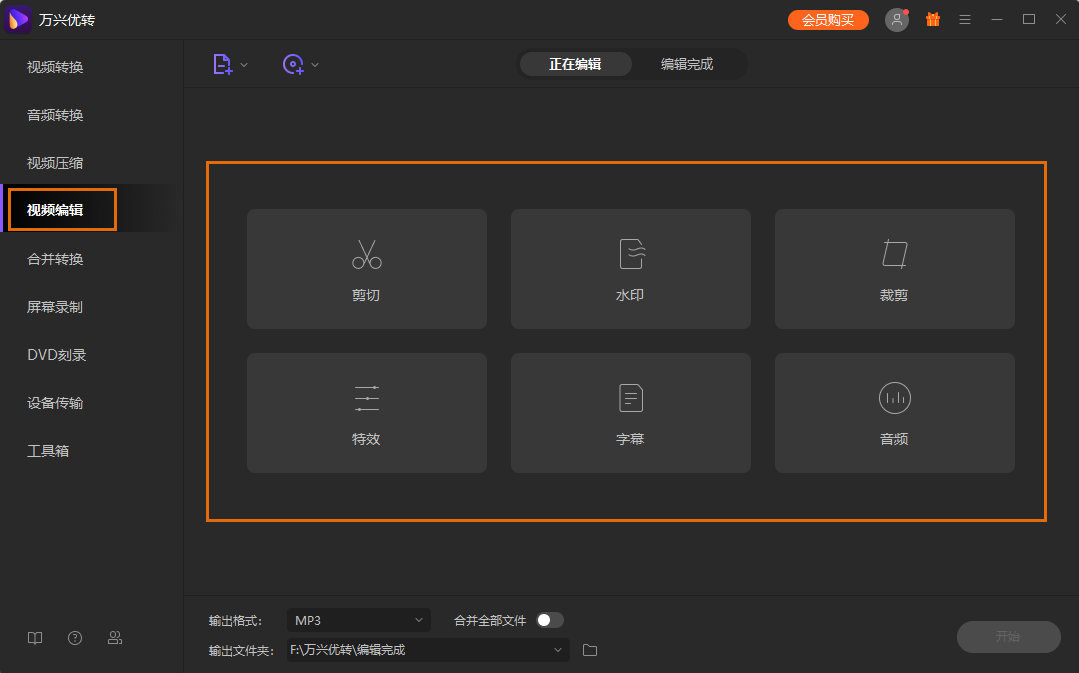Expand the output folder path dropdown
The height and width of the screenshot is (673, 1079).
coord(557,649)
